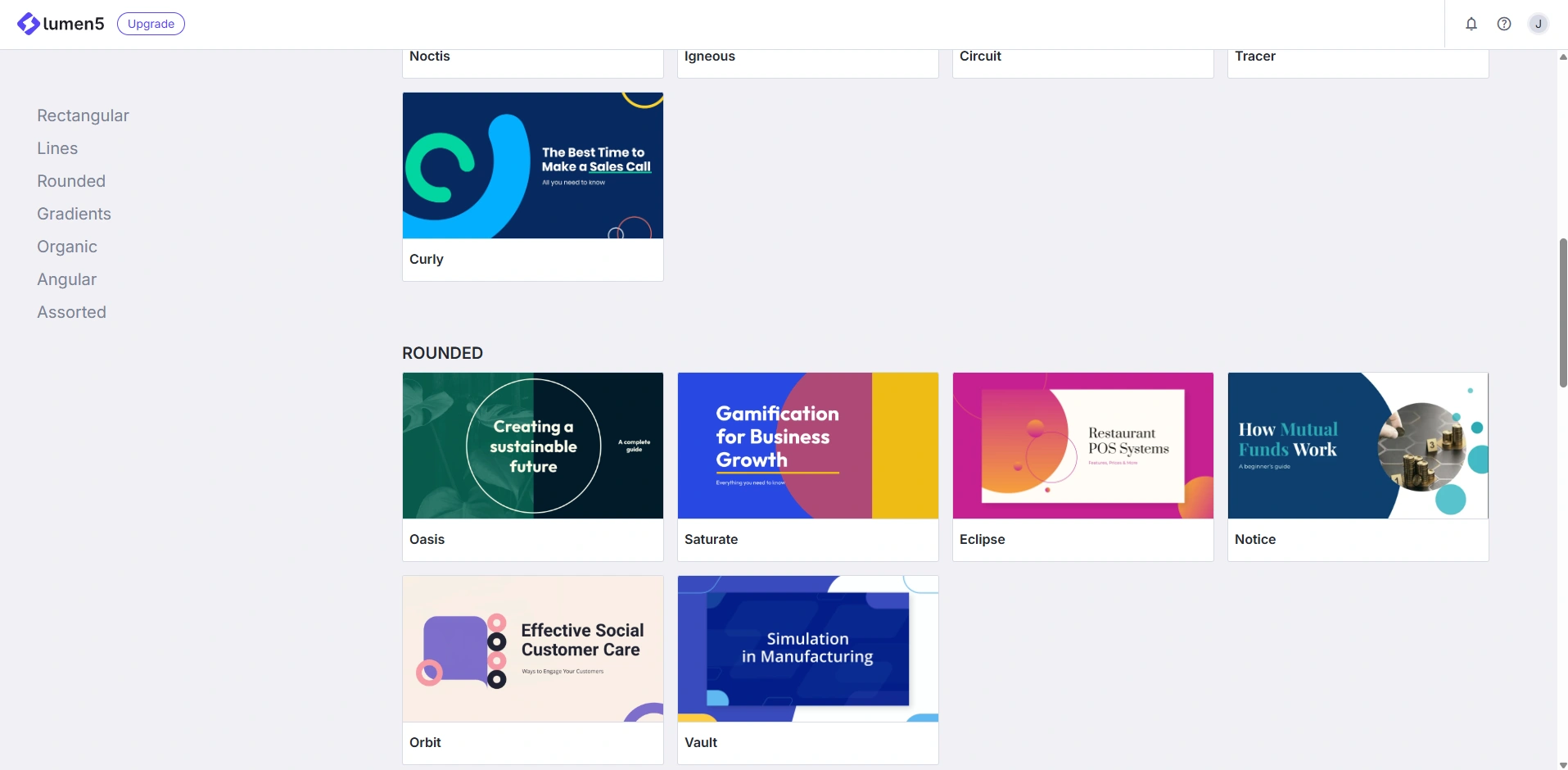The width and height of the screenshot is (1568, 770).
Task: Select the Notice template thumbnail
Action: (x=1358, y=446)
